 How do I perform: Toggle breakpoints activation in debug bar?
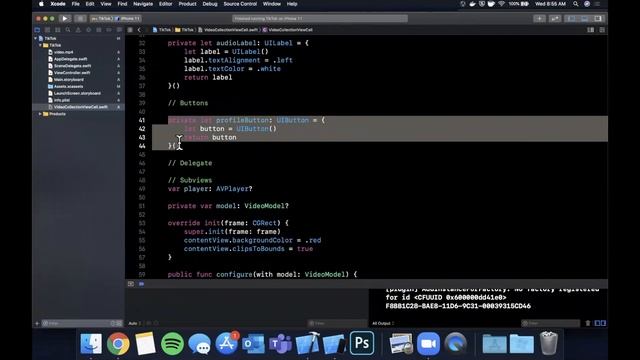click(141, 284)
